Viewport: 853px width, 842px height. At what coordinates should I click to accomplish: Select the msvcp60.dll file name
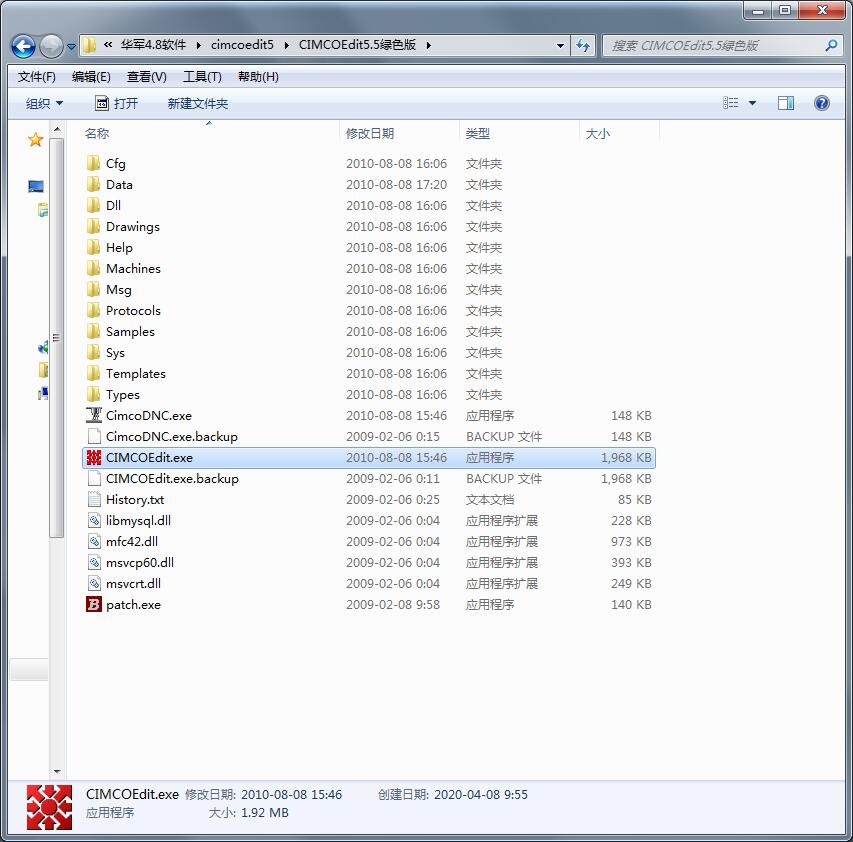[140, 562]
